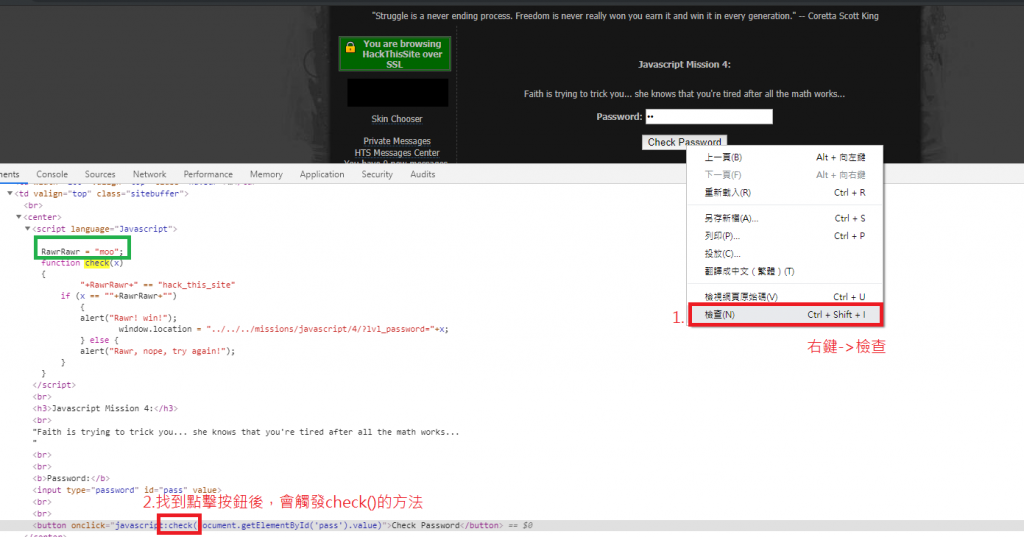Select 另存新檔(A)... menu entry
The width and height of the screenshot is (1024, 537).
click(784, 218)
